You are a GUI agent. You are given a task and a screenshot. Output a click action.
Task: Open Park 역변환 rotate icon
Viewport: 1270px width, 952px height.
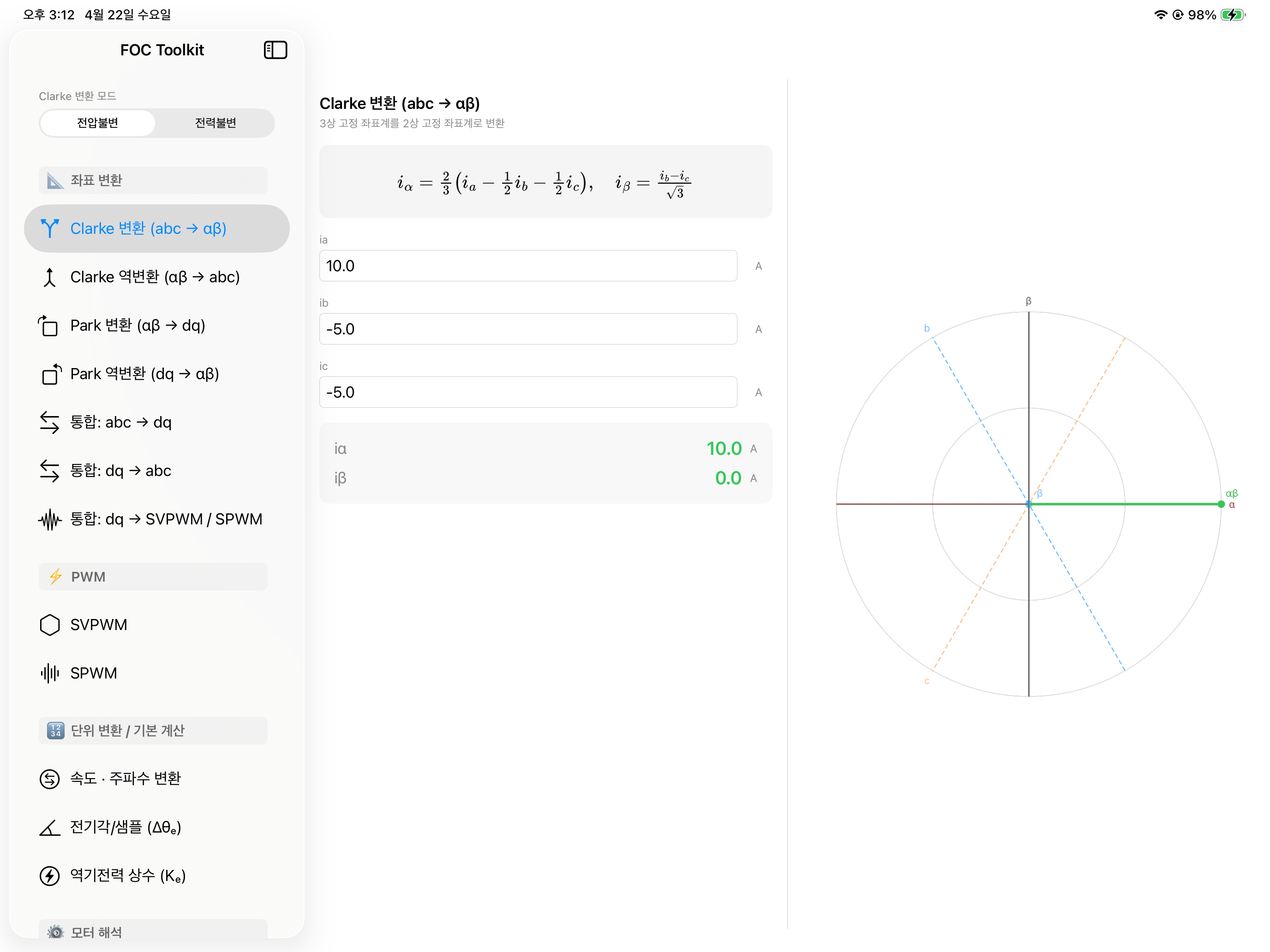(51, 374)
